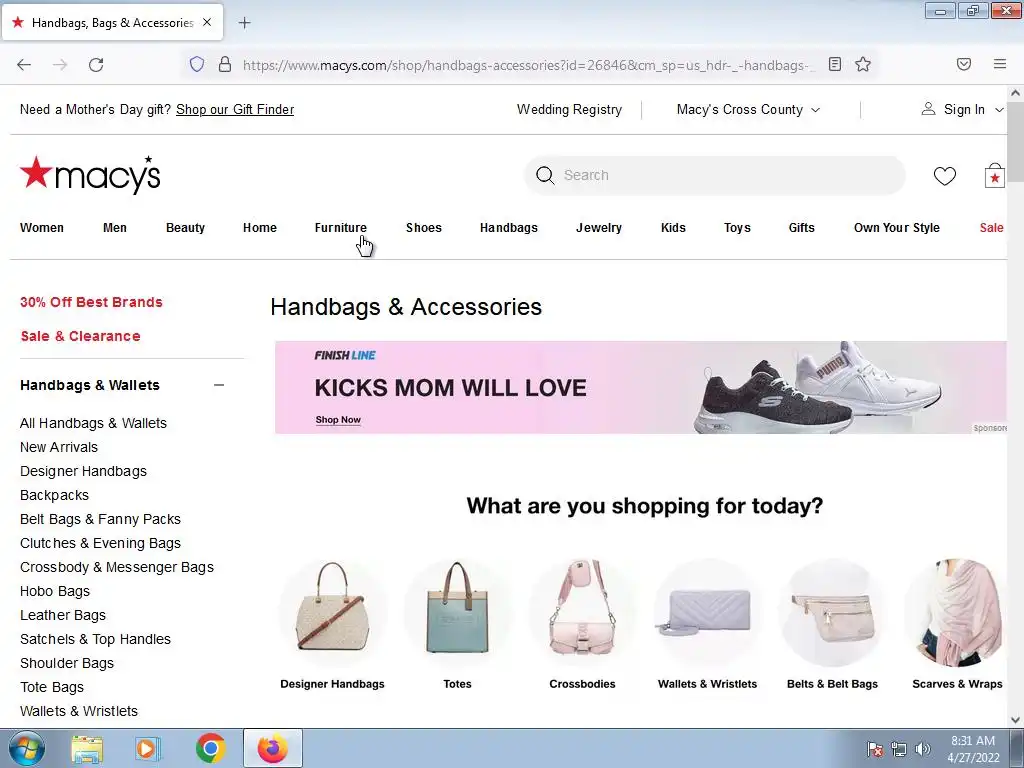Expand the Macy's Cross County store dropdown
The height and width of the screenshot is (768, 1024).
[748, 110]
